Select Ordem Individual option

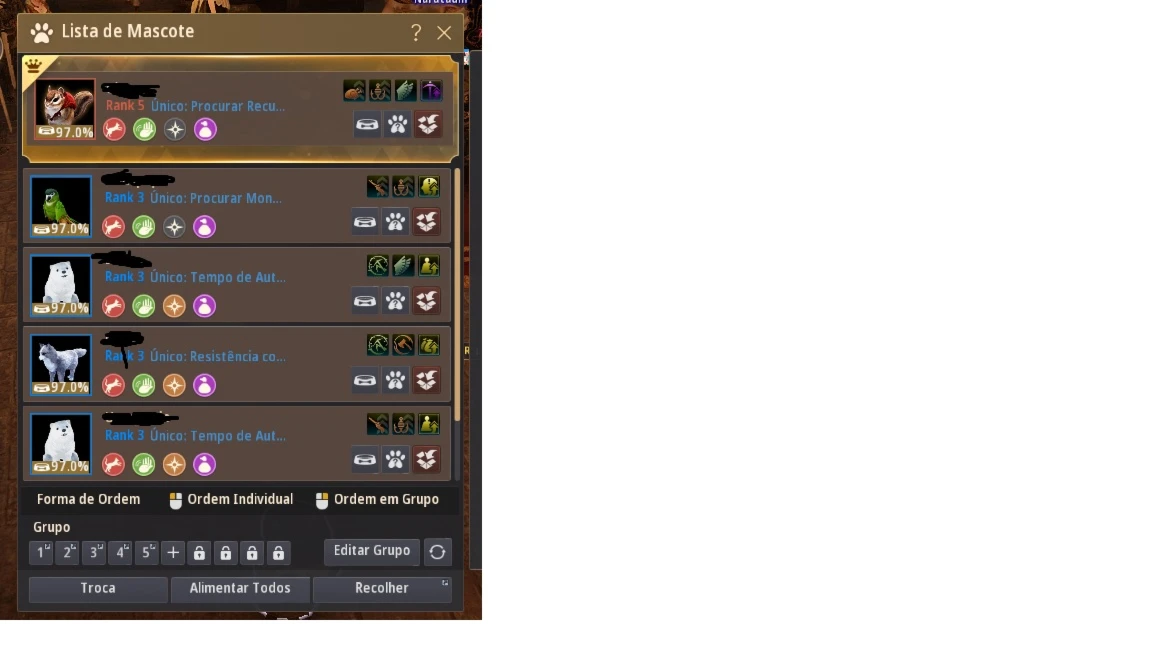(231, 500)
